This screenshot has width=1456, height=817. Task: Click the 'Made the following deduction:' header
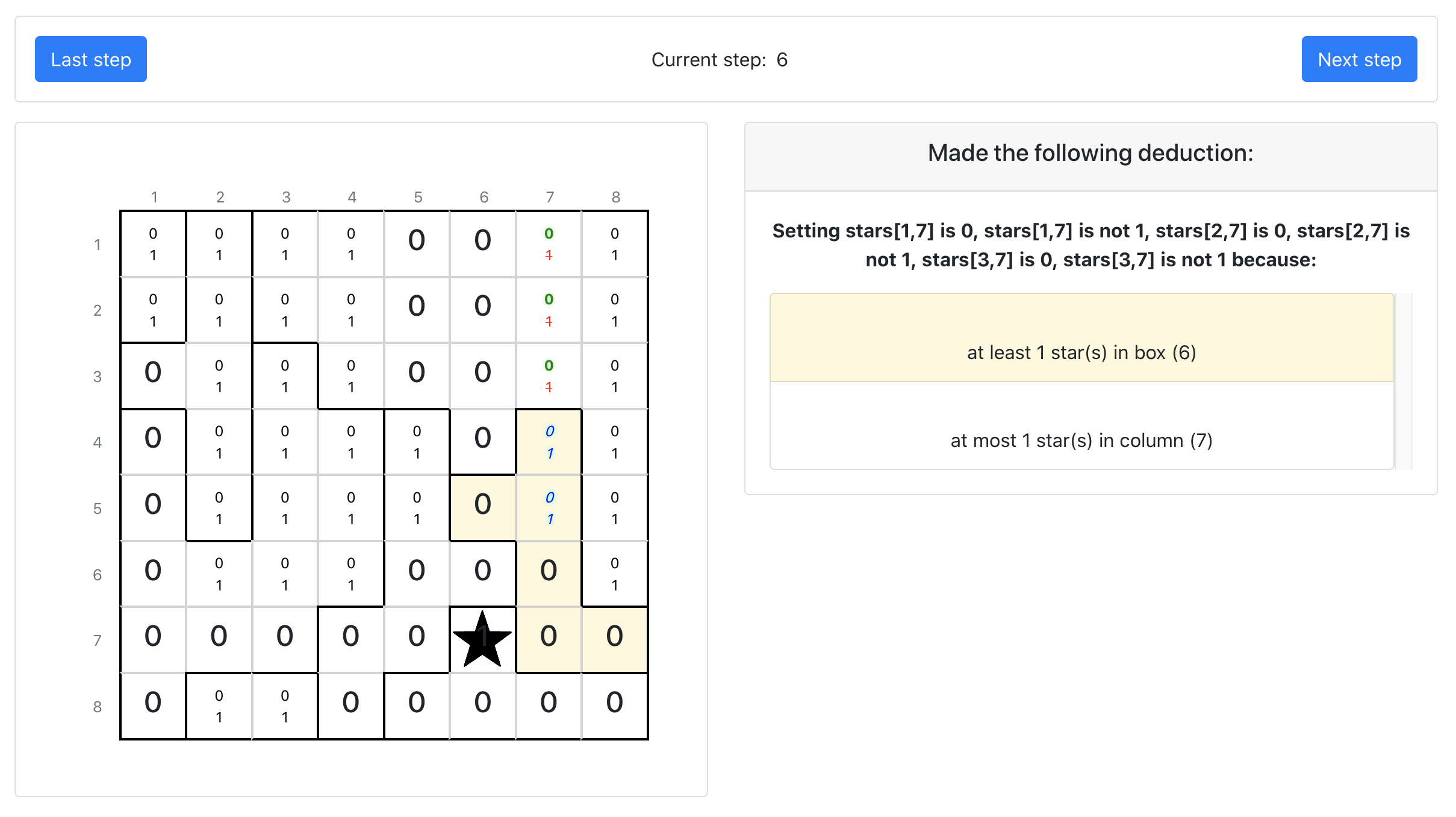coord(1090,153)
